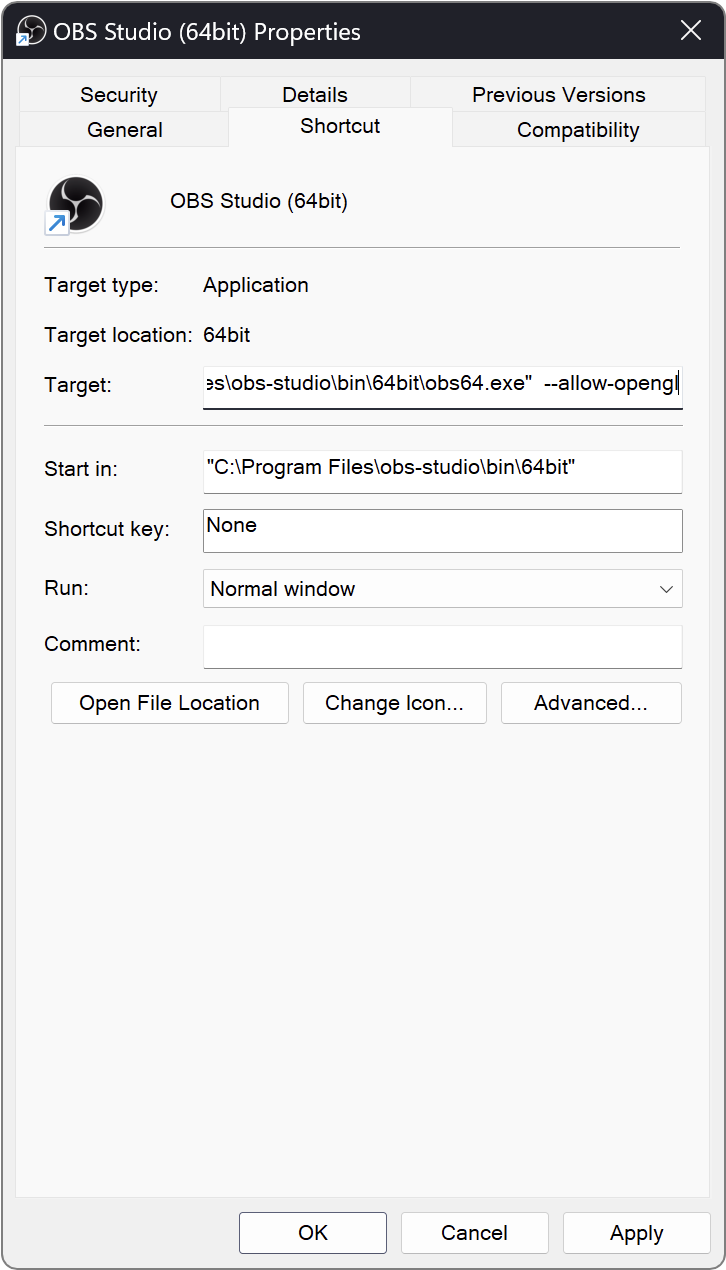Screen dimensions: 726x1270
Task: Cancel the properties changes
Action: [475, 1233]
